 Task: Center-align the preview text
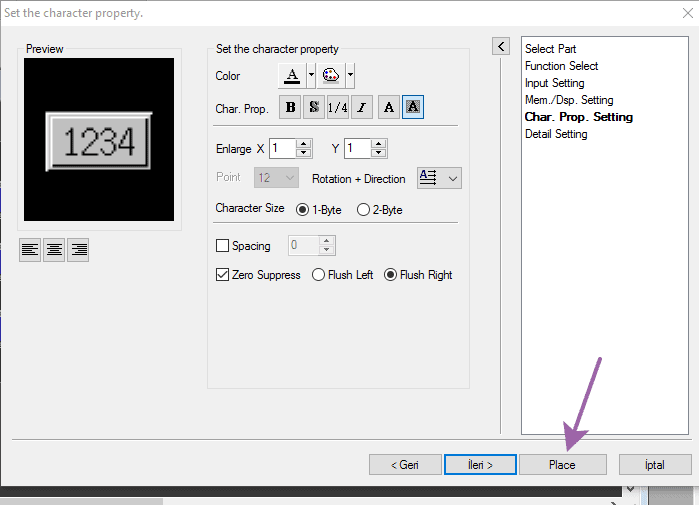point(54,250)
